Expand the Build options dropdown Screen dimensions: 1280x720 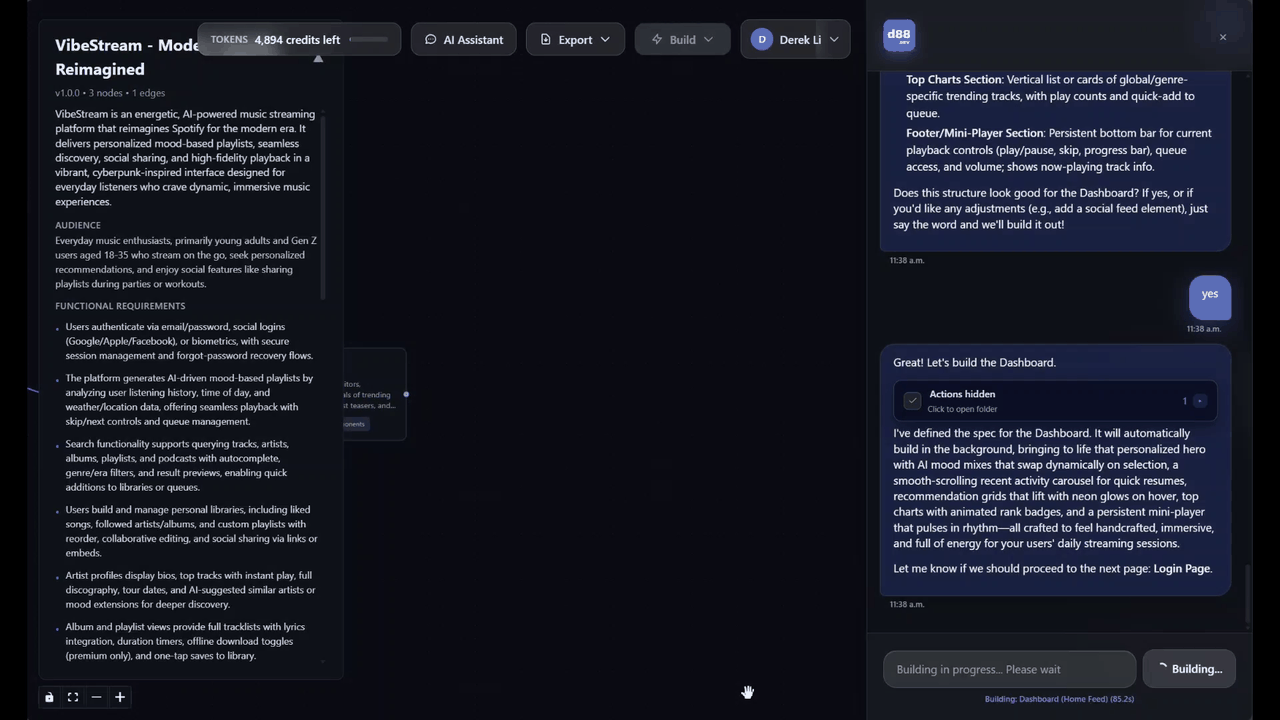coord(707,39)
